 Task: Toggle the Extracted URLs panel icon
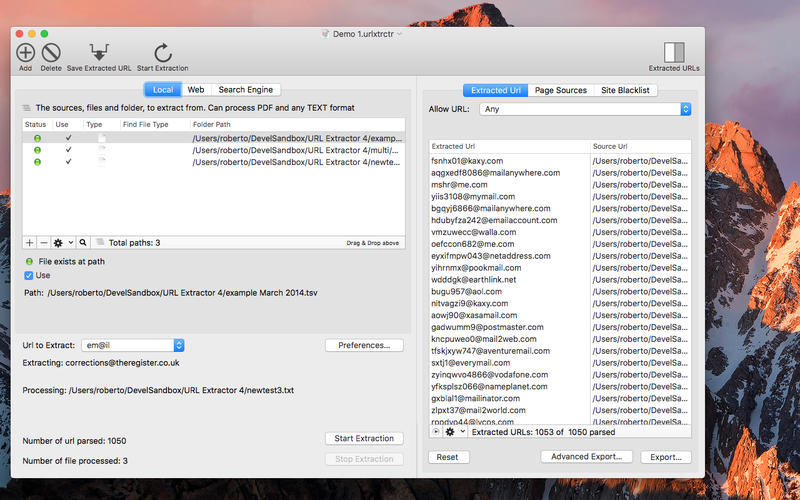674,53
